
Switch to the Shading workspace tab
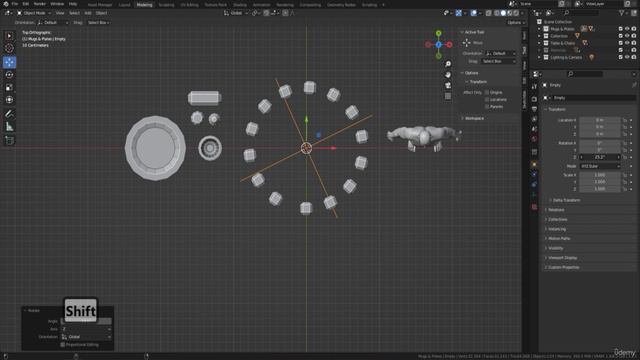pyautogui.click(x=240, y=5)
